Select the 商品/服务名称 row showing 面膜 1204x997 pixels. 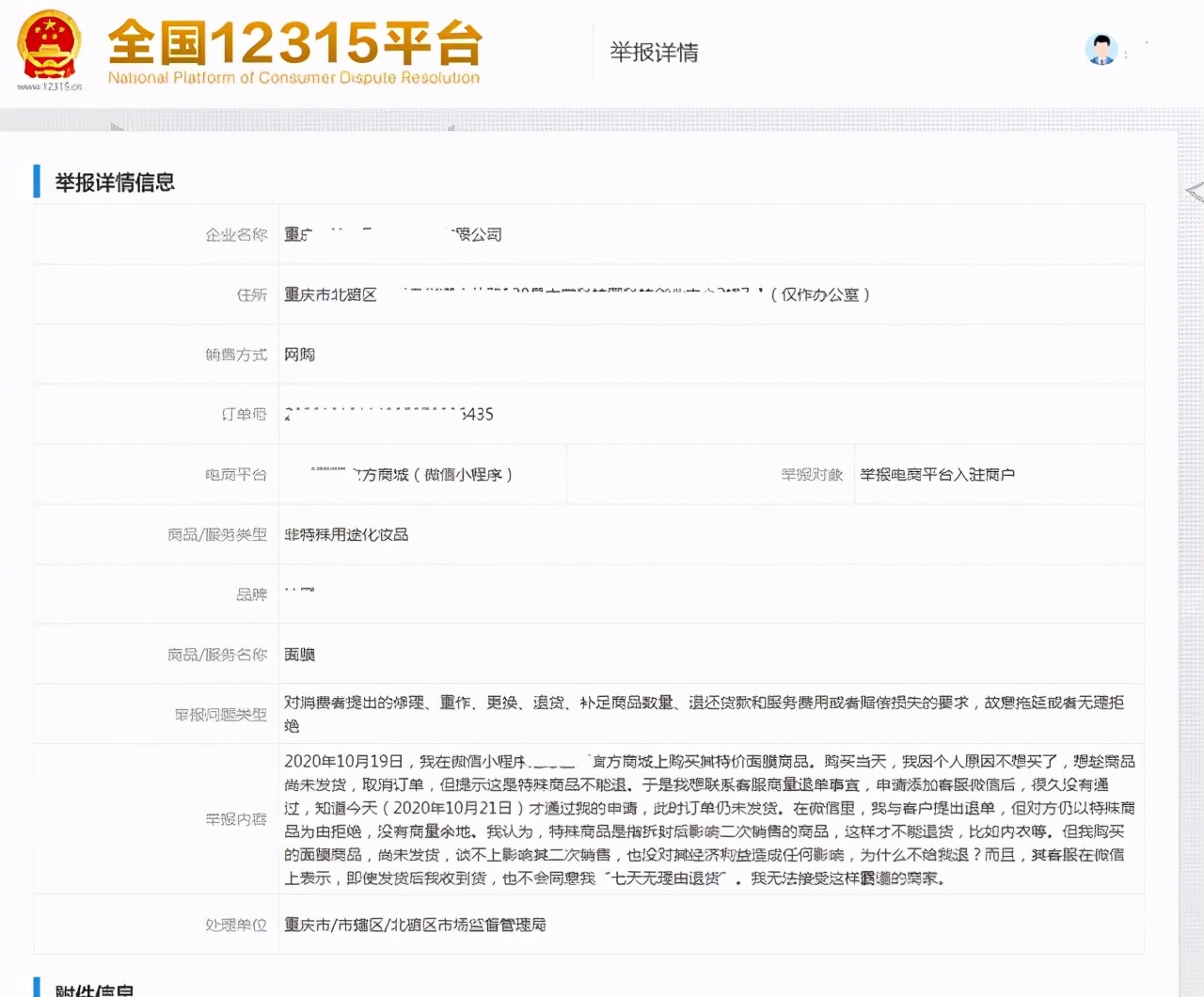click(301, 654)
